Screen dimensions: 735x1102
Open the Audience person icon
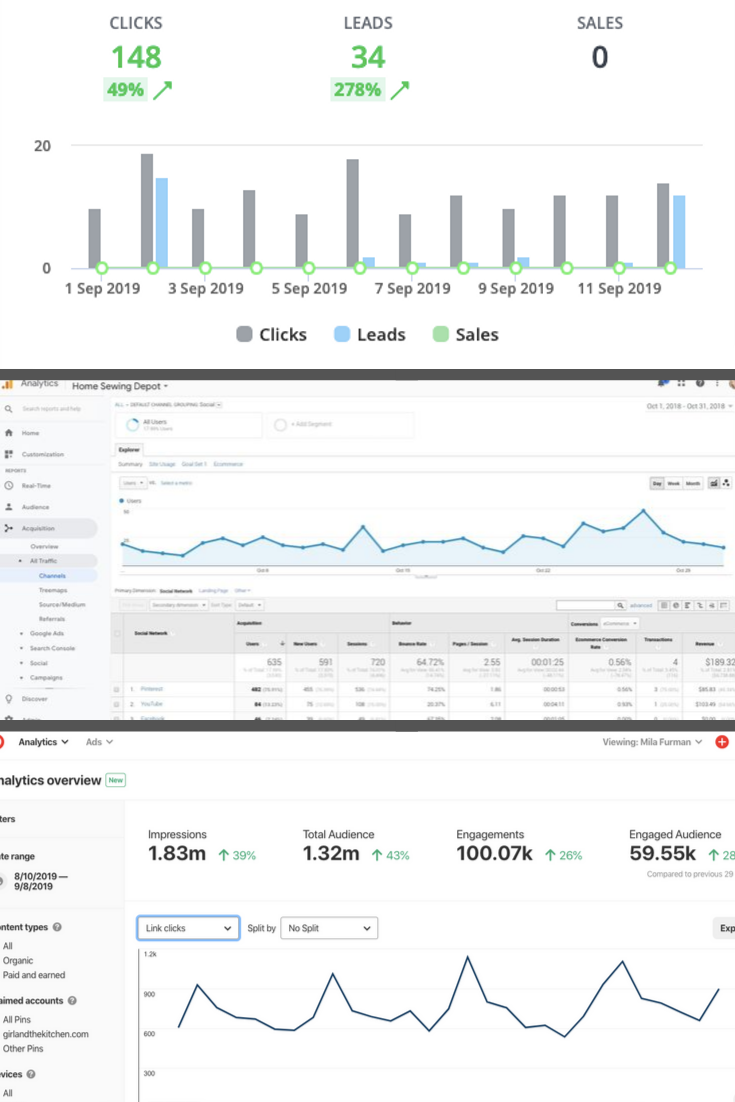(x=9, y=507)
